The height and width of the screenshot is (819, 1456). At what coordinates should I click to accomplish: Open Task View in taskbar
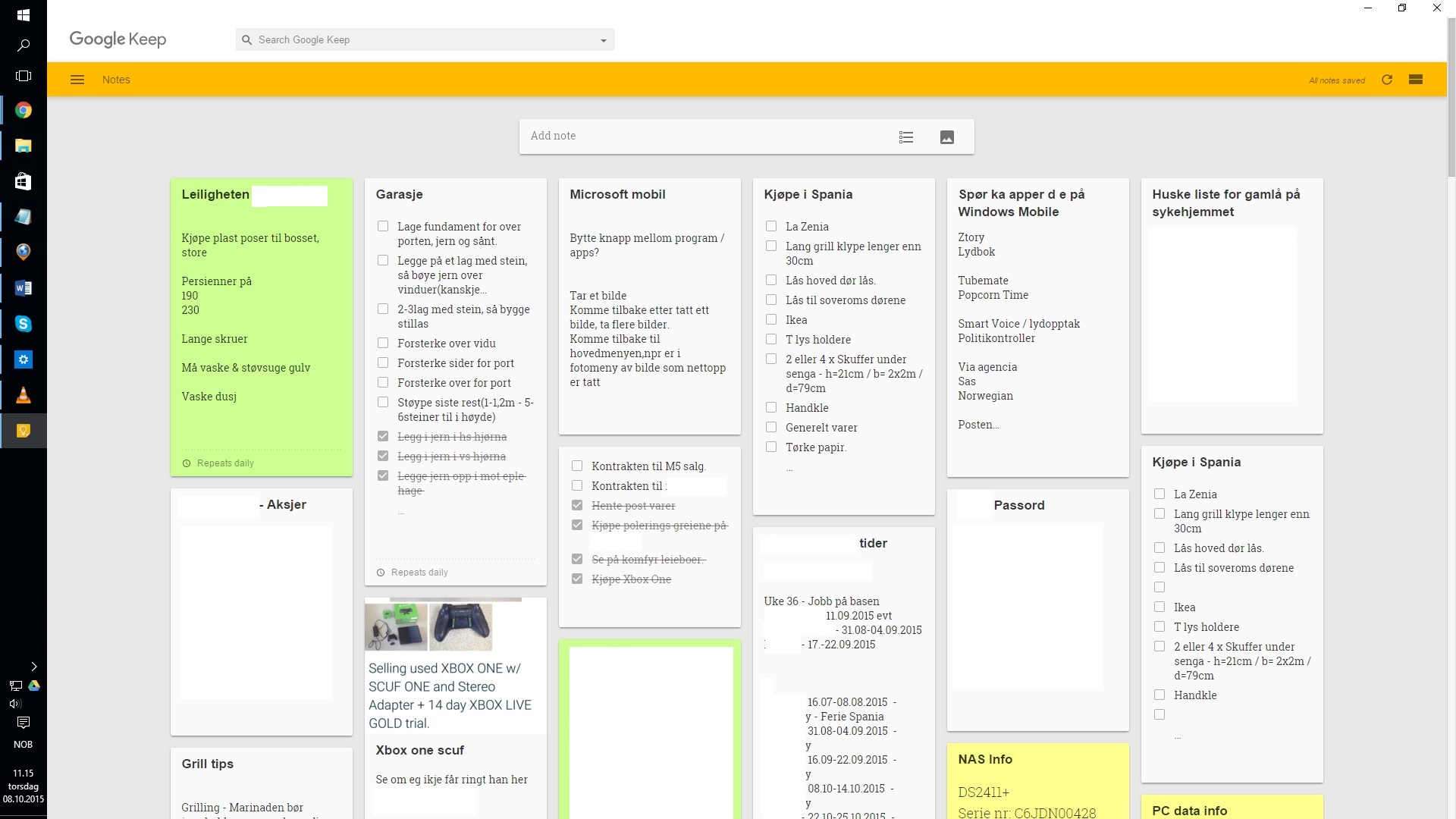(x=23, y=76)
